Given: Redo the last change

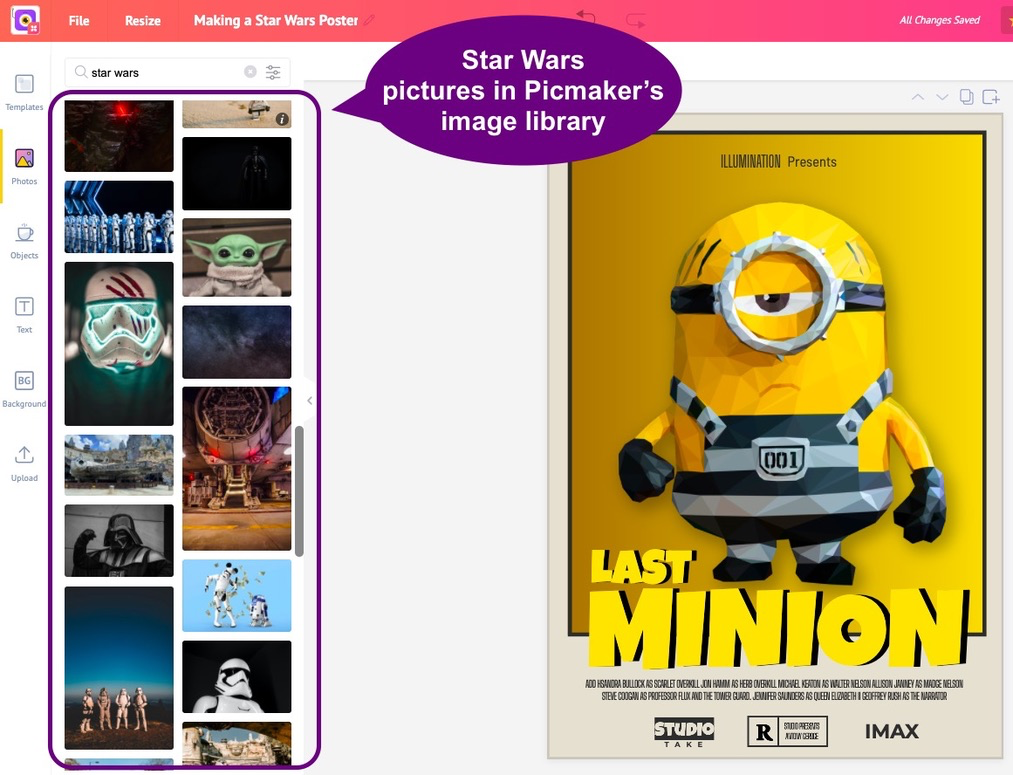Looking at the screenshot, I should pyautogui.click(x=636, y=21).
